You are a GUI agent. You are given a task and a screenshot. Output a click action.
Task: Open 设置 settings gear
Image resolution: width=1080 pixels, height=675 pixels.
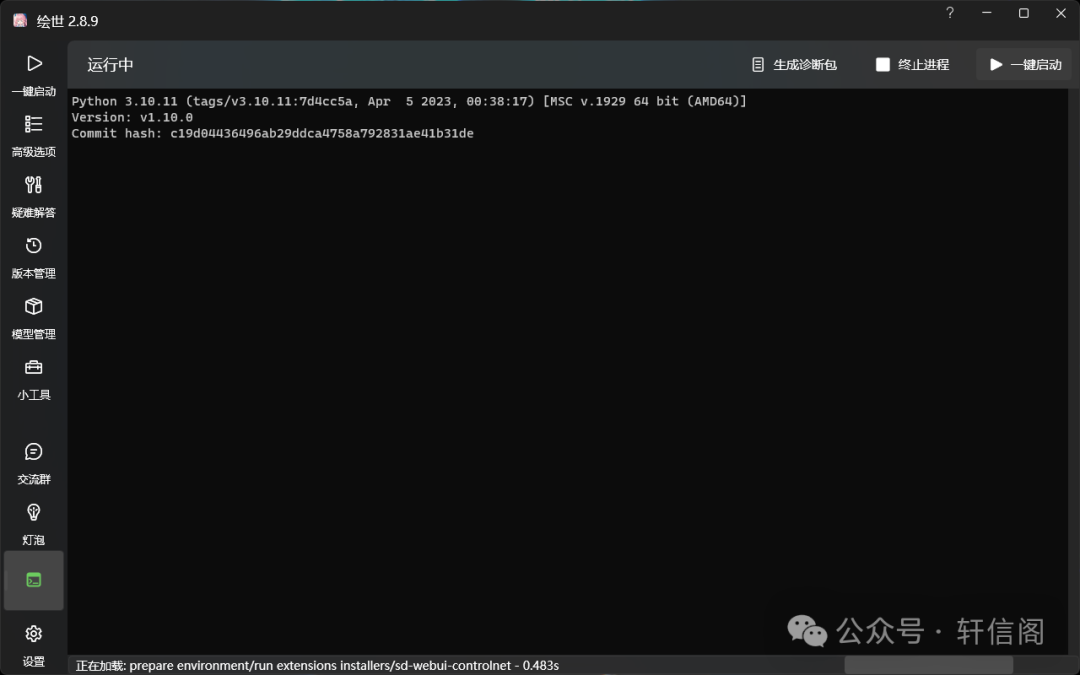click(x=34, y=645)
